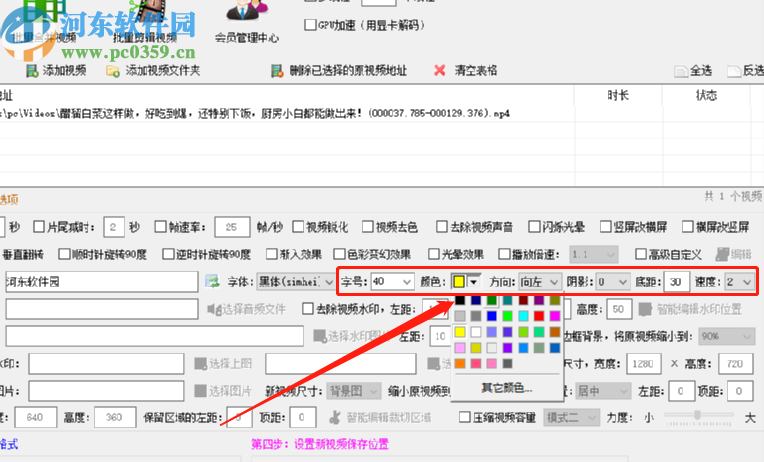This screenshot has height=462, width=764.
Task: Click the Choose Audio File (选择音频文件) speaker icon
Action: (x=214, y=309)
